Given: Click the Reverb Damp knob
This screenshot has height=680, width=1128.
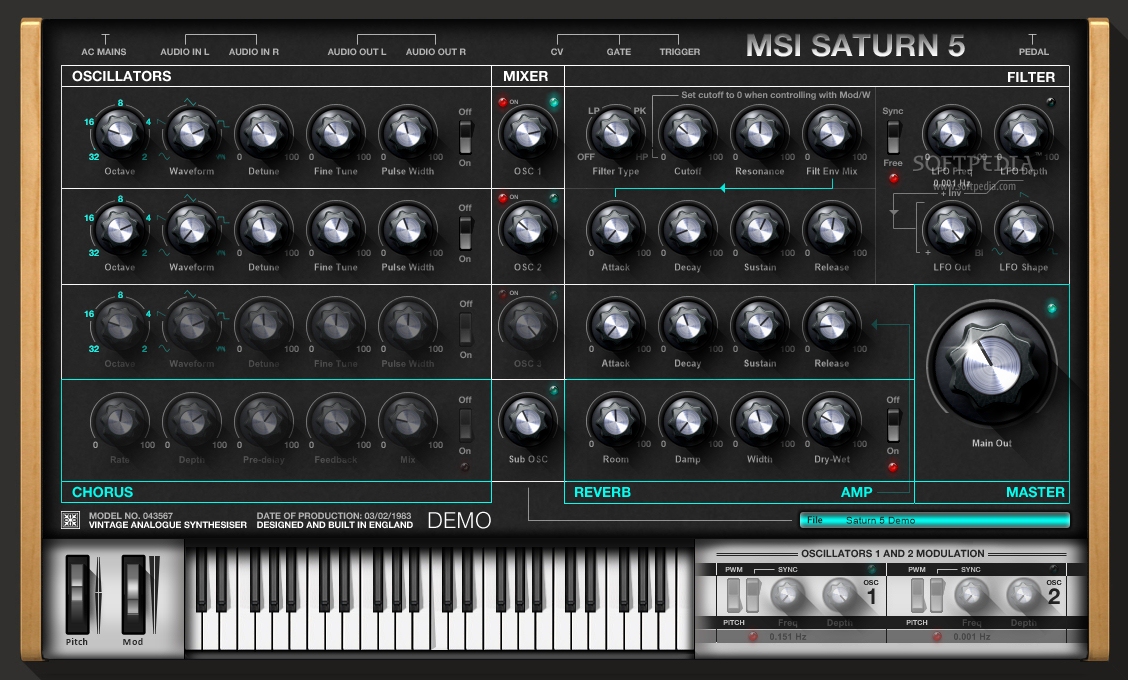Looking at the screenshot, I should pos(688,421).
